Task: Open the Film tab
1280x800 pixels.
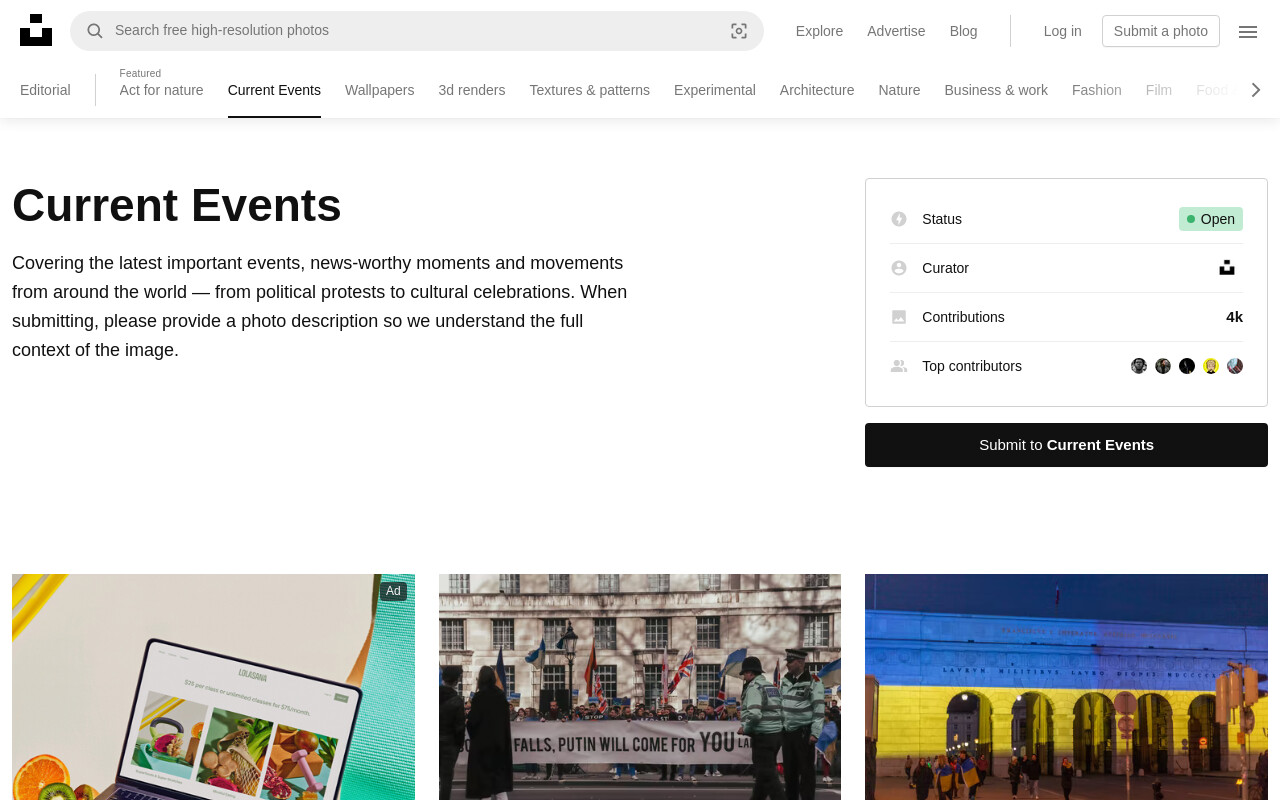Action: coord(1158,90)
